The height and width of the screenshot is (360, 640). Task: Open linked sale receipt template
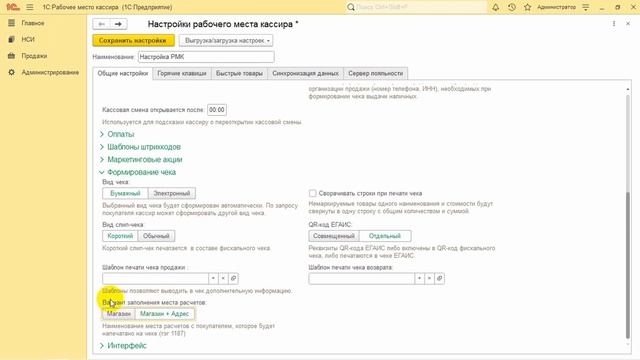[233, 278]
